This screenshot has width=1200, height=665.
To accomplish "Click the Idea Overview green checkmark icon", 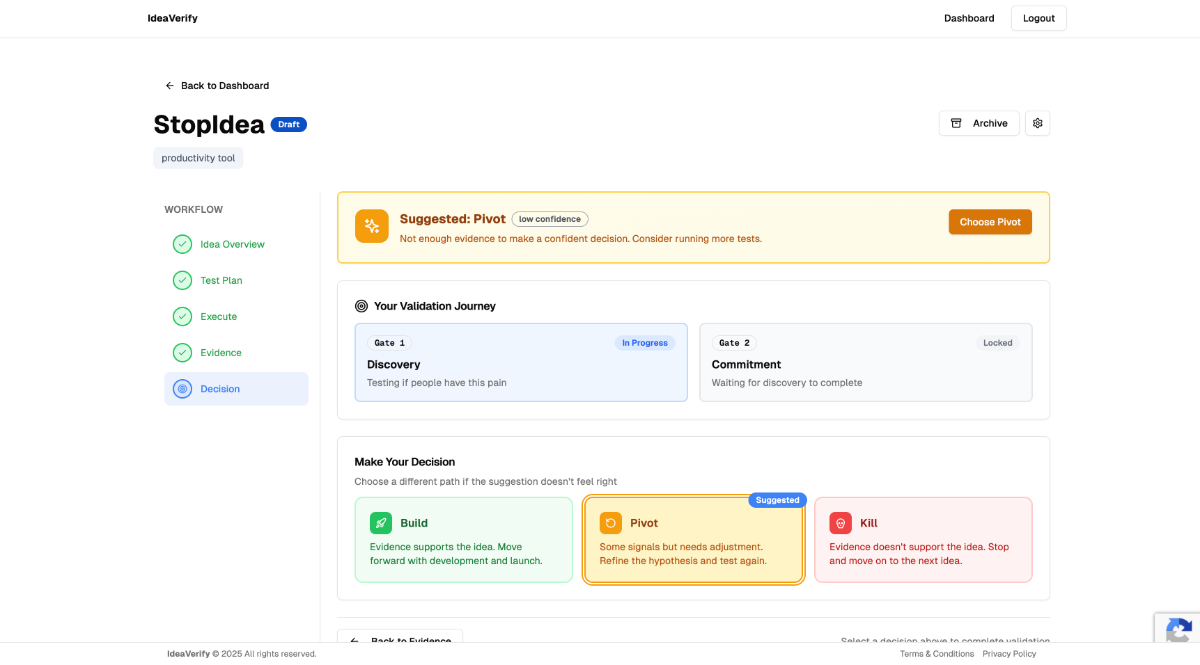I will [182, 244].
